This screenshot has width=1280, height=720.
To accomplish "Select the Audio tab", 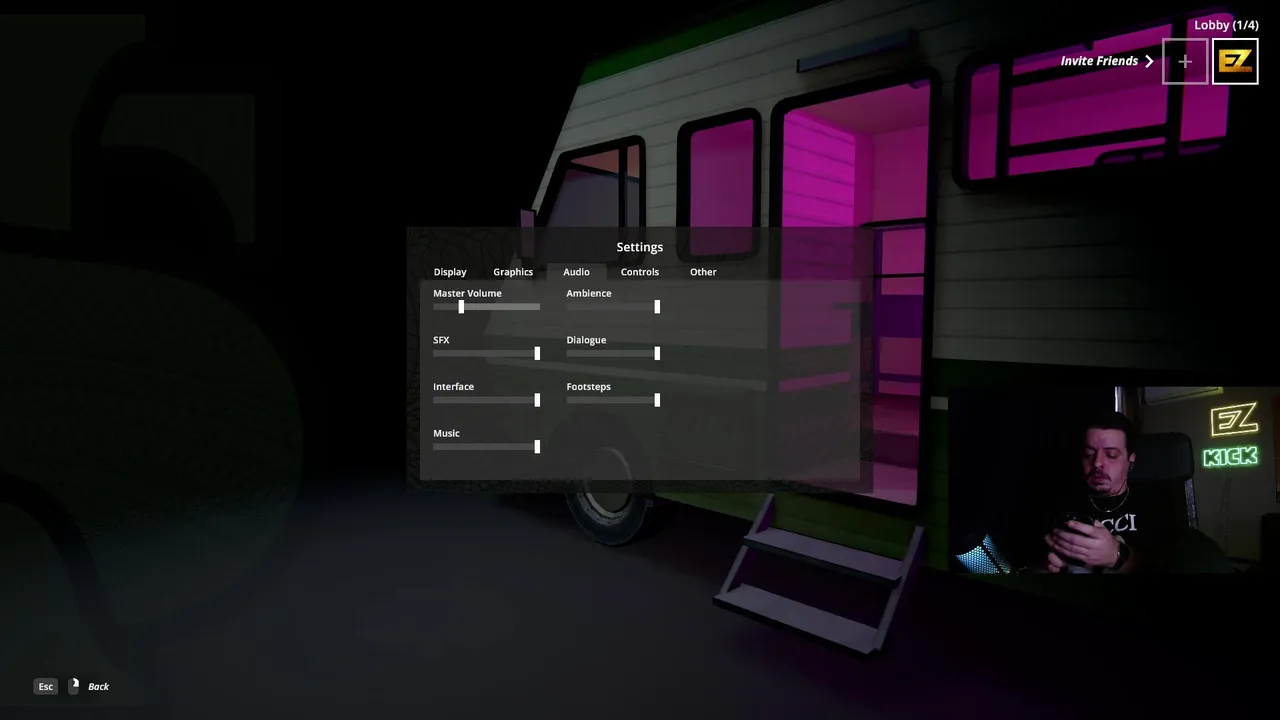I will (x=576, y=272).
